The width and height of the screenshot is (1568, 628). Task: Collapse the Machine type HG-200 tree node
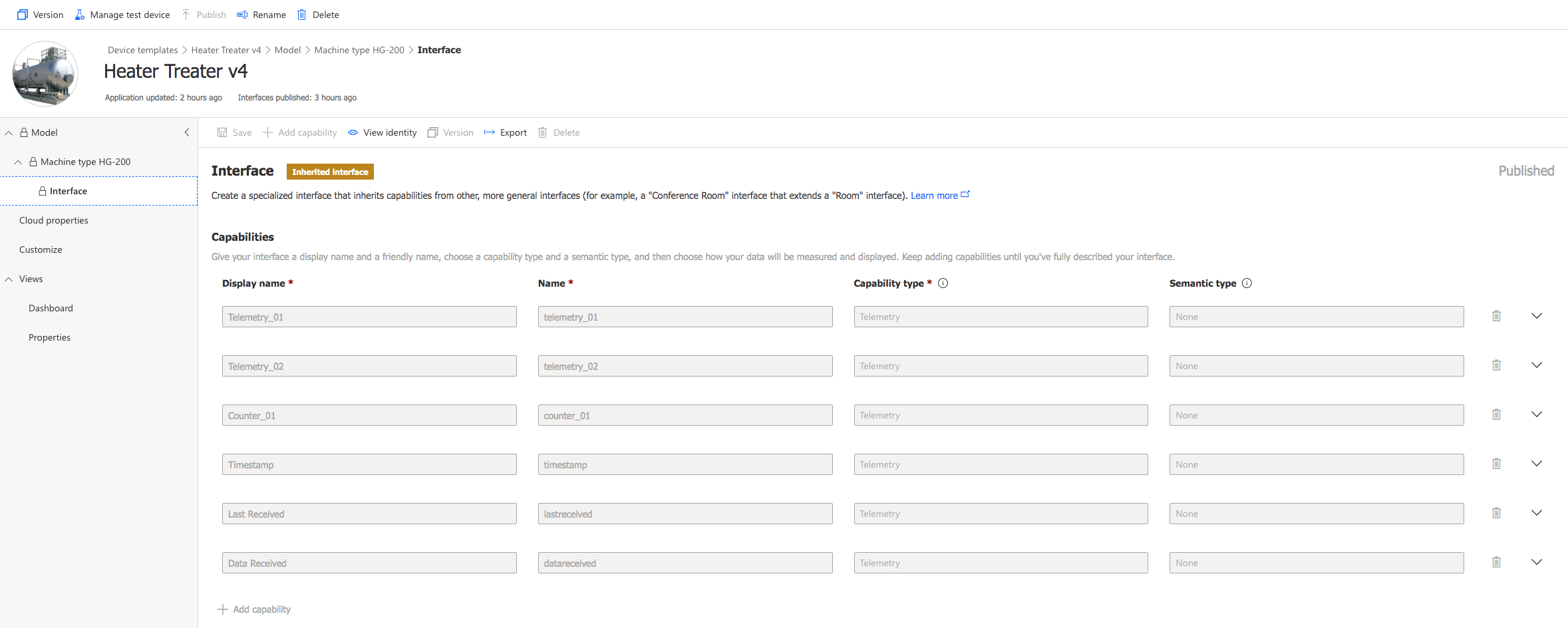coord(18,162)
